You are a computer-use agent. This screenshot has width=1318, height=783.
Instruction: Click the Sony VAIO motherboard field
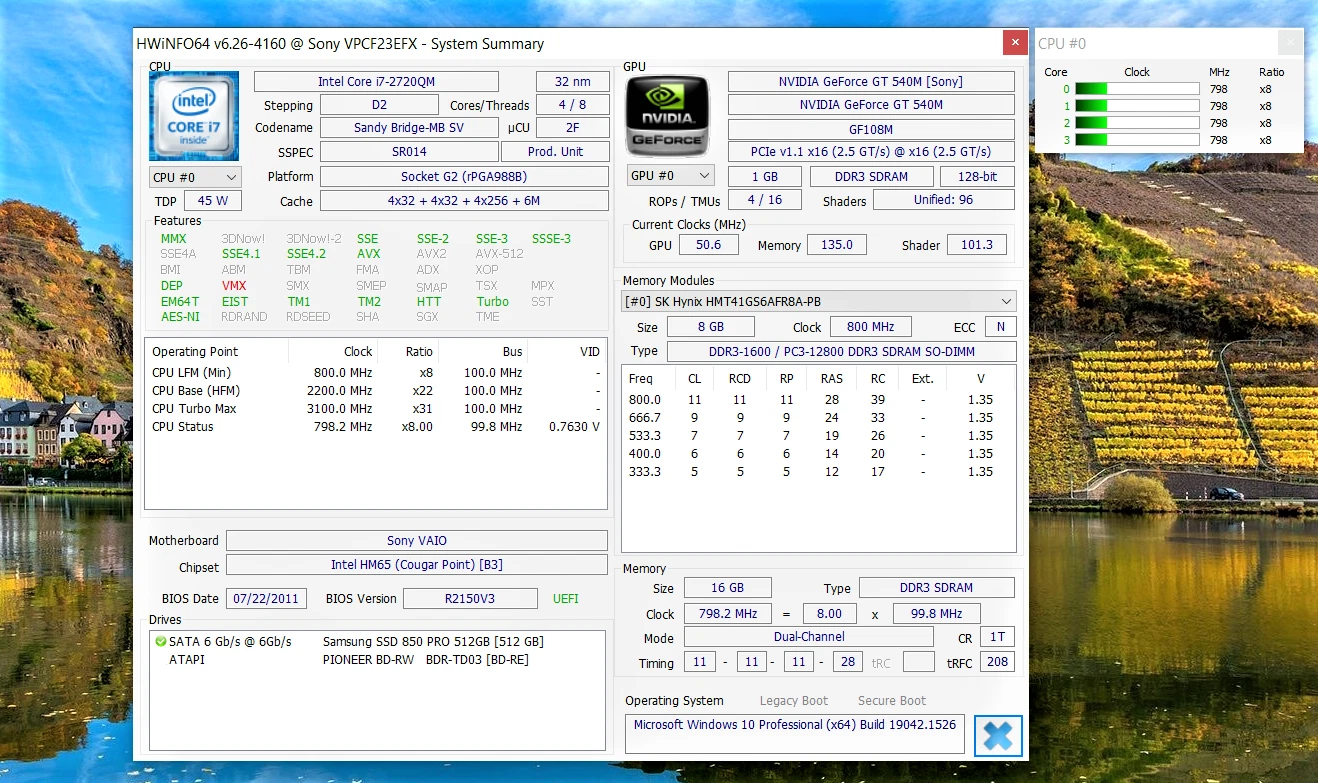point(417,541)
